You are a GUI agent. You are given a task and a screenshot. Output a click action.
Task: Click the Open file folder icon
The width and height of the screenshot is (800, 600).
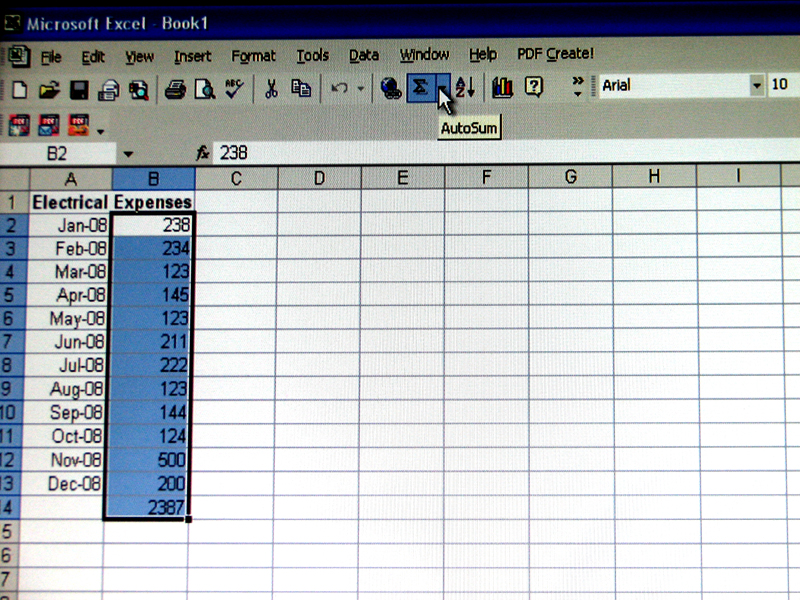pos(49,89)
